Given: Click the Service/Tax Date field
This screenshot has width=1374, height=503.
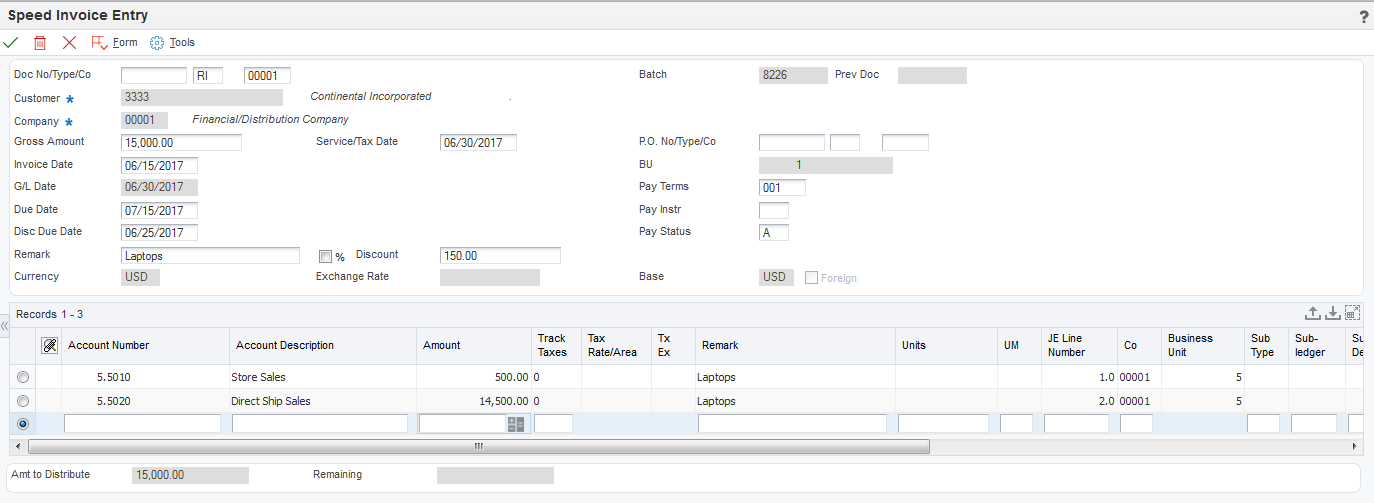Looking at the screenshot, I should click(x=478, y=142).
